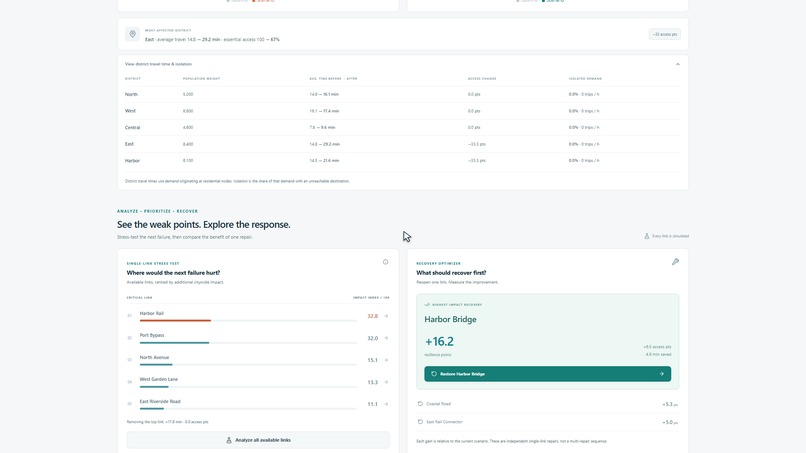
Task: Click the Population Weight column header
Action: [202, 79]
